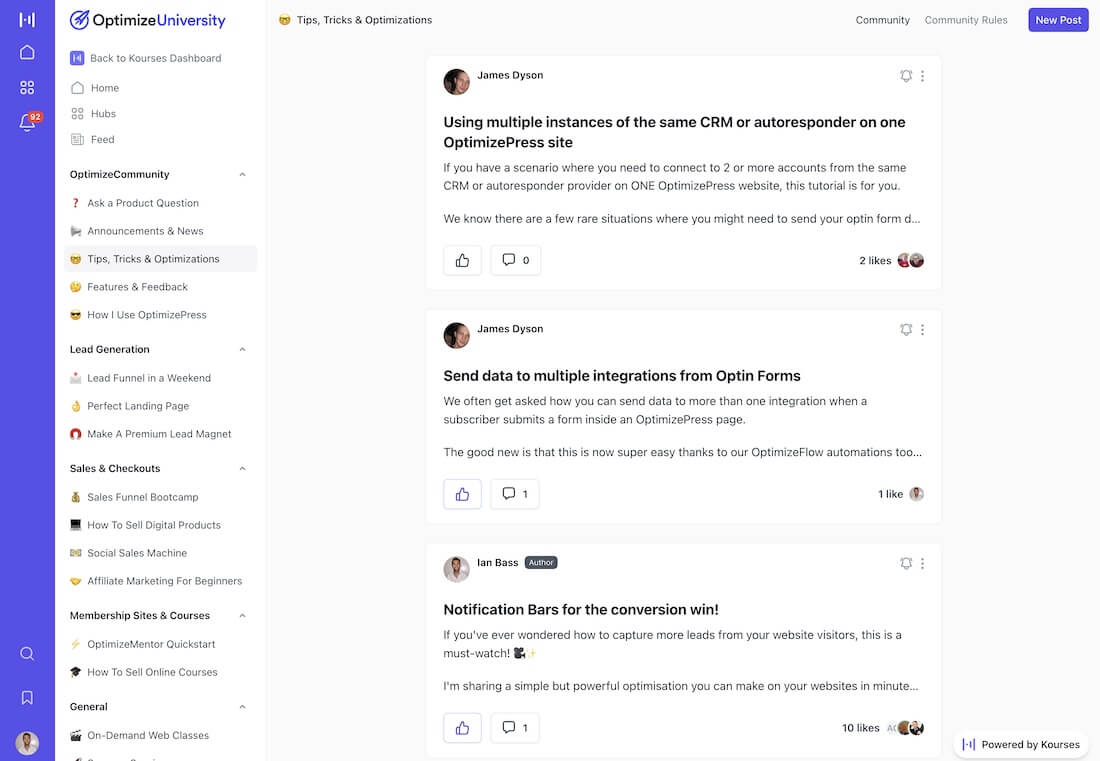This screenshot has width=1100, height=761.
Task: Open Send data to multiple integrations post title
Action: [x=622, y=376]
